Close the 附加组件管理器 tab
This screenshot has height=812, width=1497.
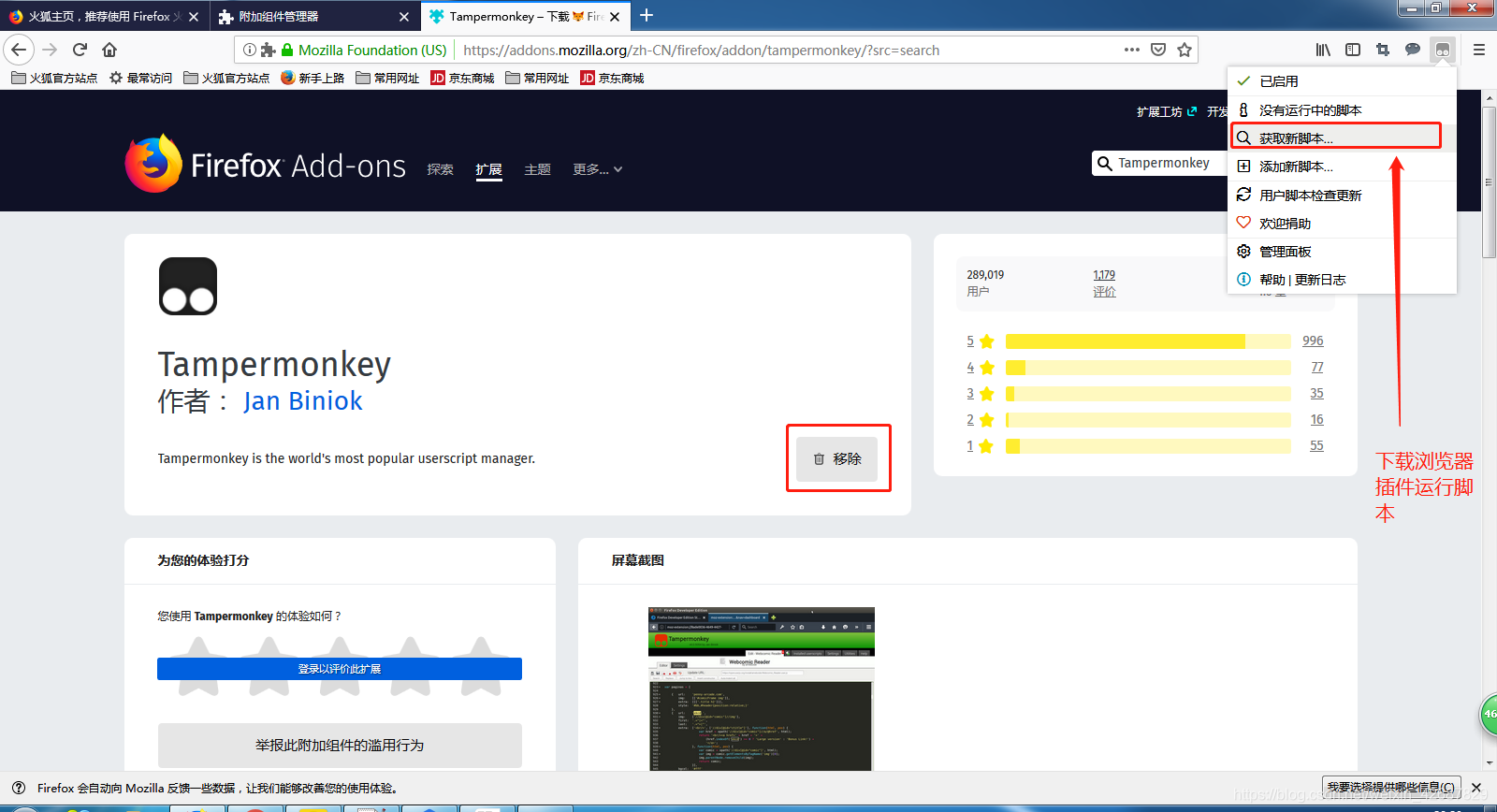coord(404,16)
